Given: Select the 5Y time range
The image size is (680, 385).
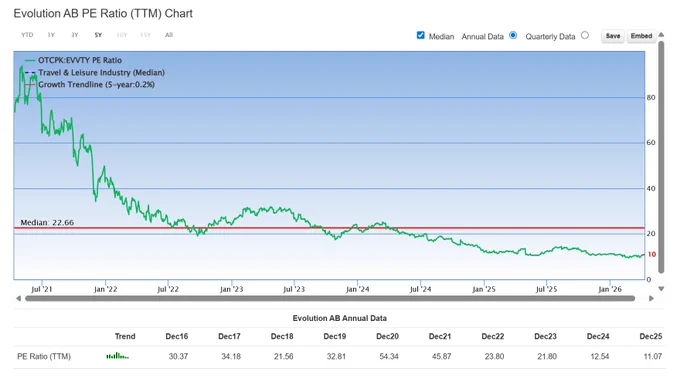Looking at the screenshot, I should pyautogui.click(x=98, y=35).
